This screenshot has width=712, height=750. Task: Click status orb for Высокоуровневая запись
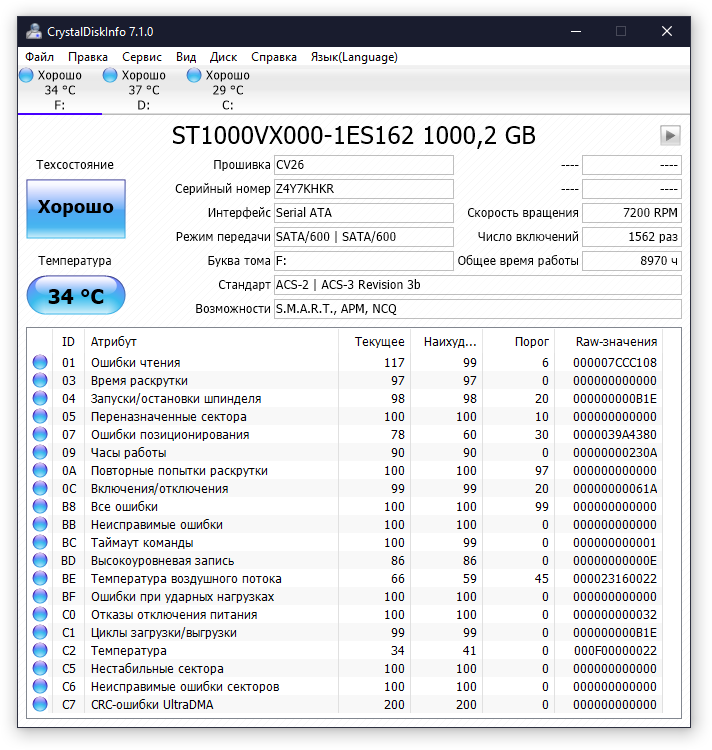tap(40, 560)
